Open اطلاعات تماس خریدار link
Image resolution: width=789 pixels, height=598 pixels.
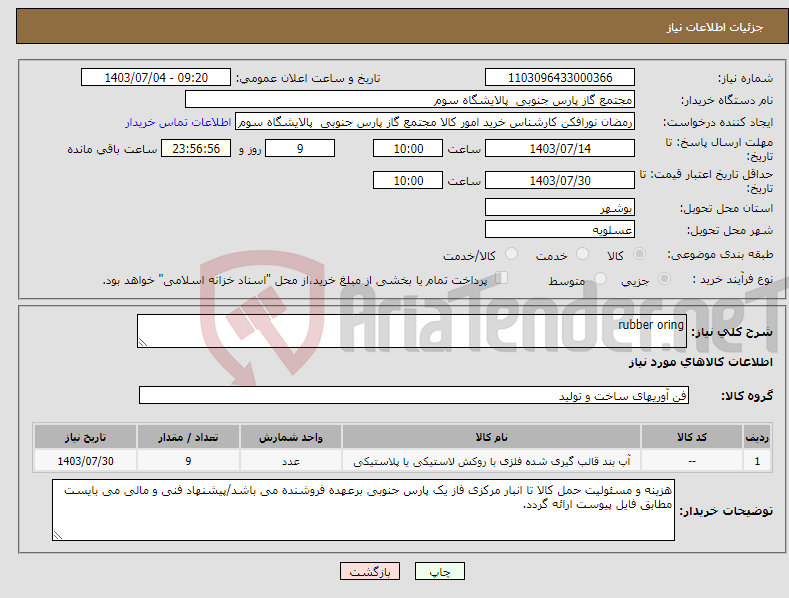coord(178,122)
